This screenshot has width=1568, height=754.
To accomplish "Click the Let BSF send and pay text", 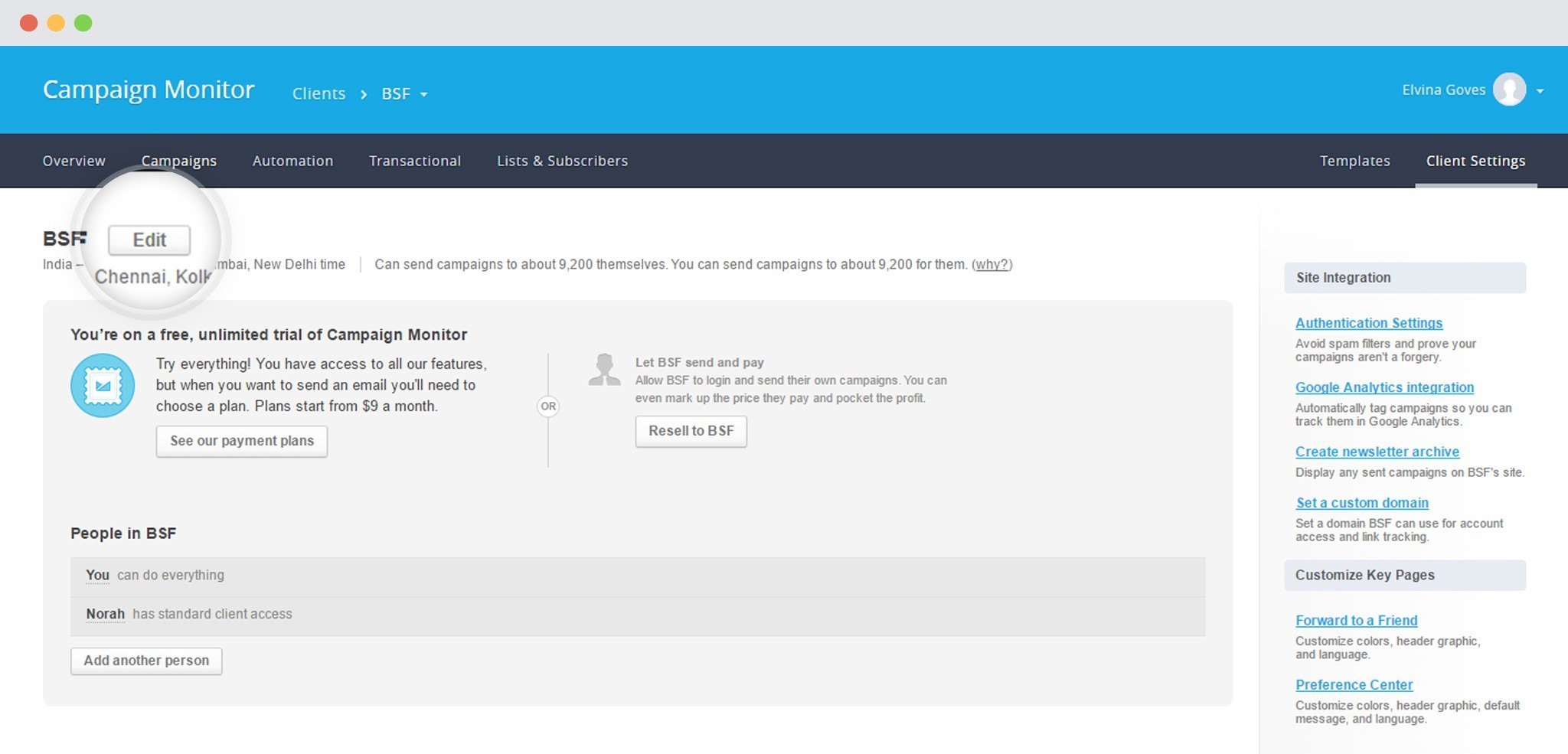I will pos(700,362).
